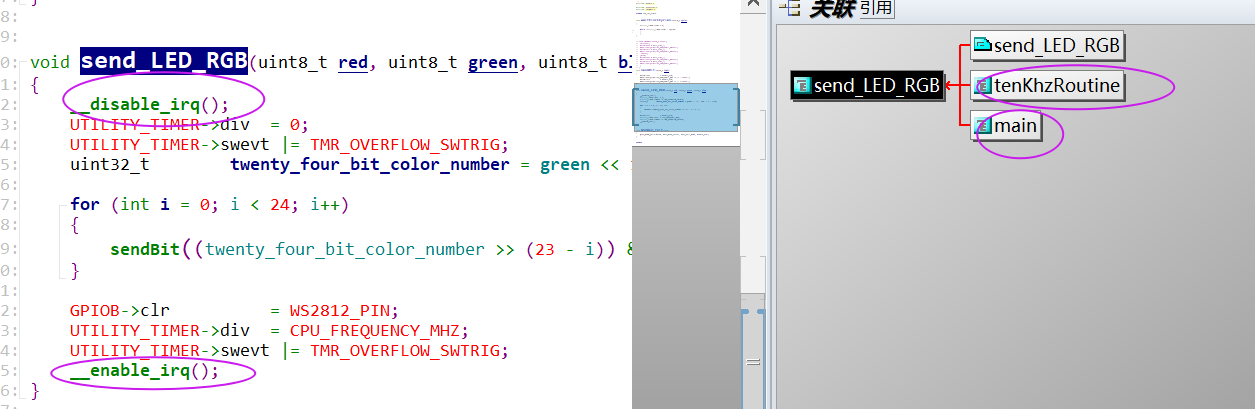Select the white send_LED_RGB child node
The height and width of the screenshot is (409, 1255).
tap(1047, 45)
